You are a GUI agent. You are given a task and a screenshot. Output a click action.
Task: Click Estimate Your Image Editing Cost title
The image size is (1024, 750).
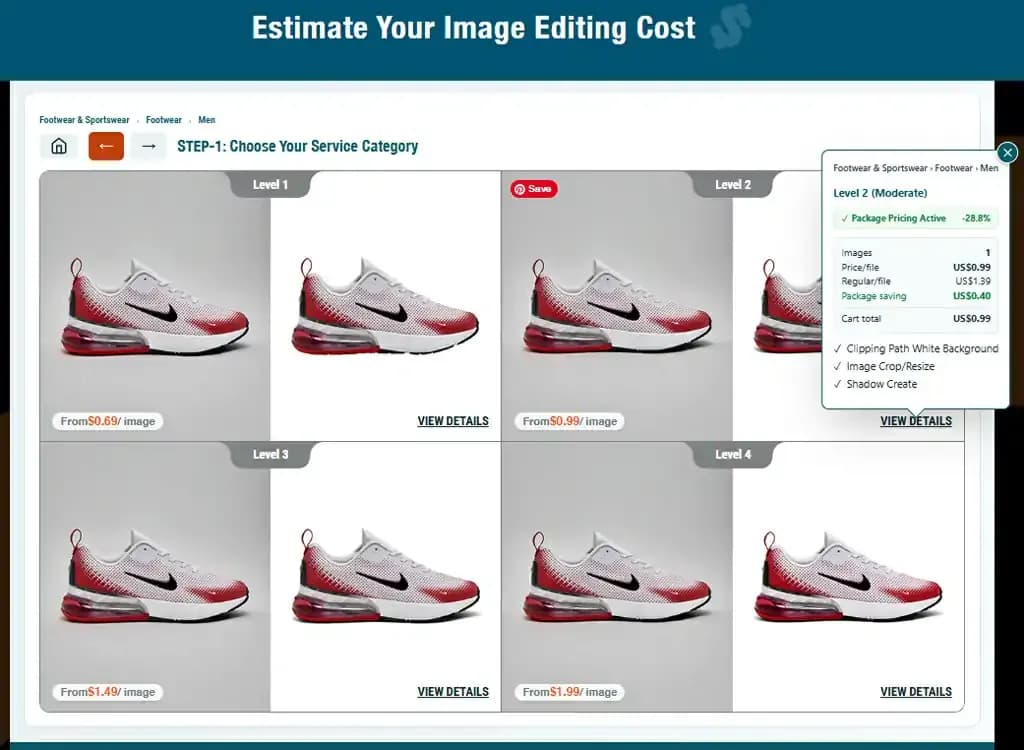point(473,28)
